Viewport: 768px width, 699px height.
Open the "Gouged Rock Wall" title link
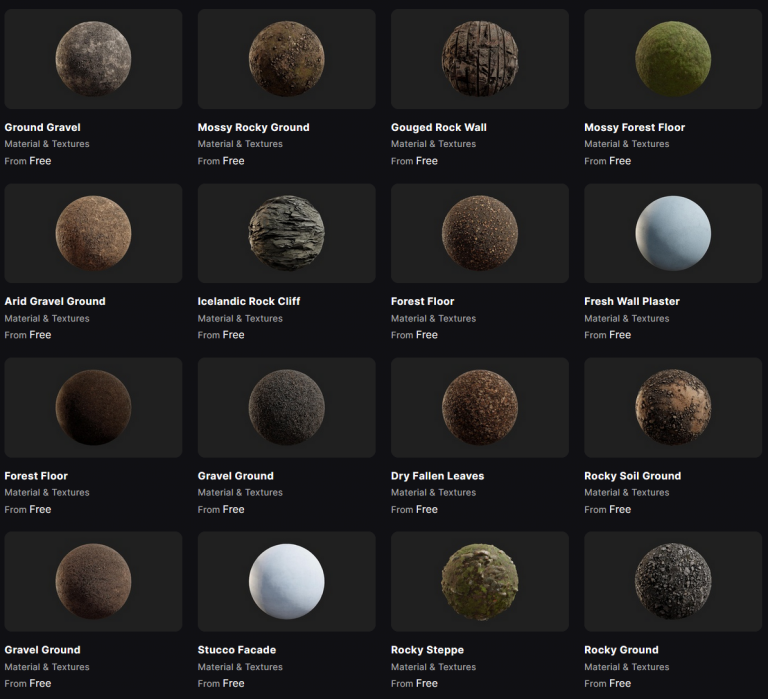(439, 127)
